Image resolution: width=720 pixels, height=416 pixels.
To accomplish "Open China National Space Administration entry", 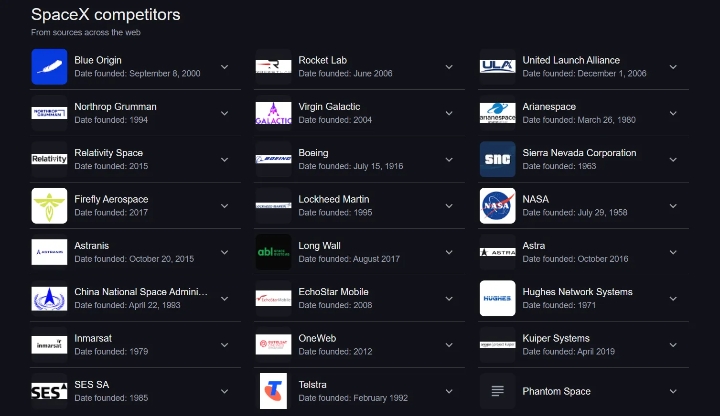I will pyautogui.click(x=140, y=292).
